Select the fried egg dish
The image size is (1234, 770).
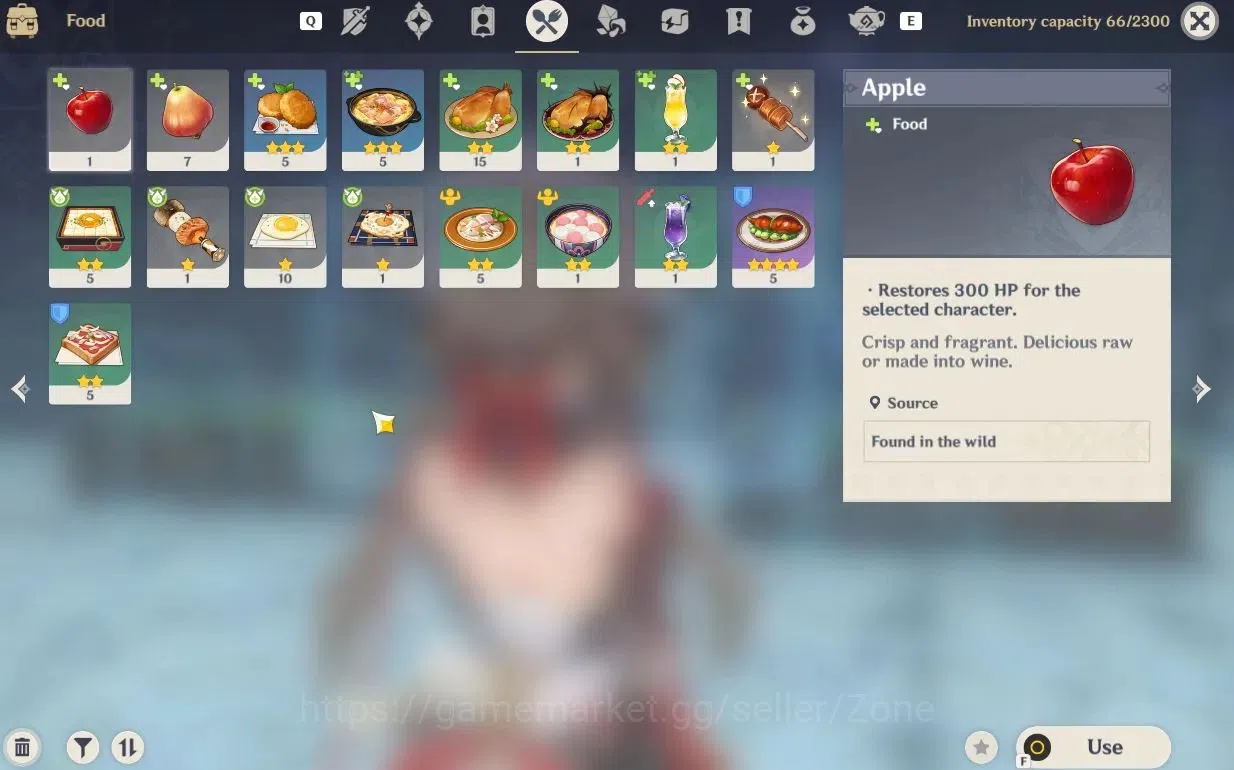(285, 237)
